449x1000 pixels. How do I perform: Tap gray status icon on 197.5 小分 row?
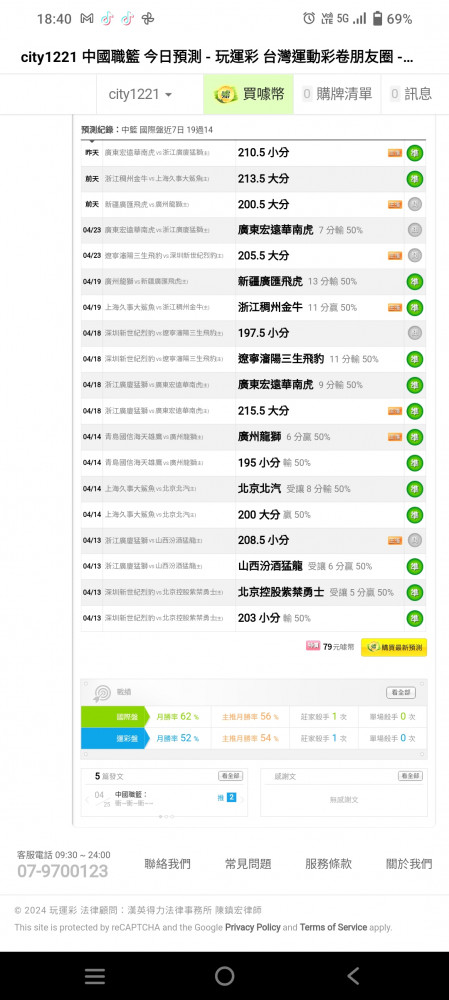[415, 333]
